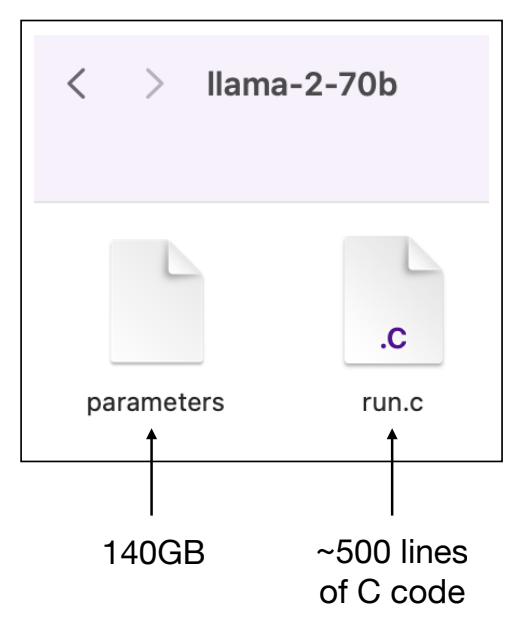Screen dimensions: 528x632
Task: Click the 140GB annotation text
Action: (154, 553)
